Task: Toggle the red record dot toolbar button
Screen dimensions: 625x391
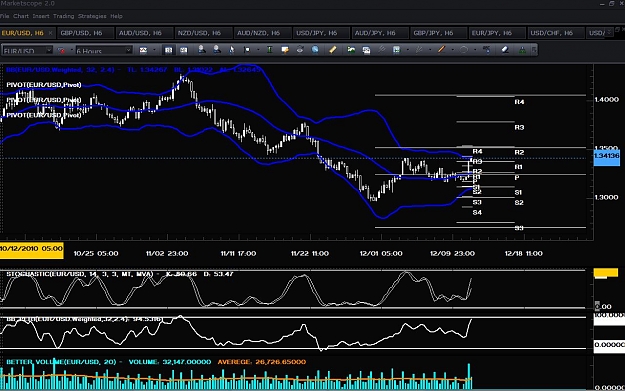Action: point(61,51)
